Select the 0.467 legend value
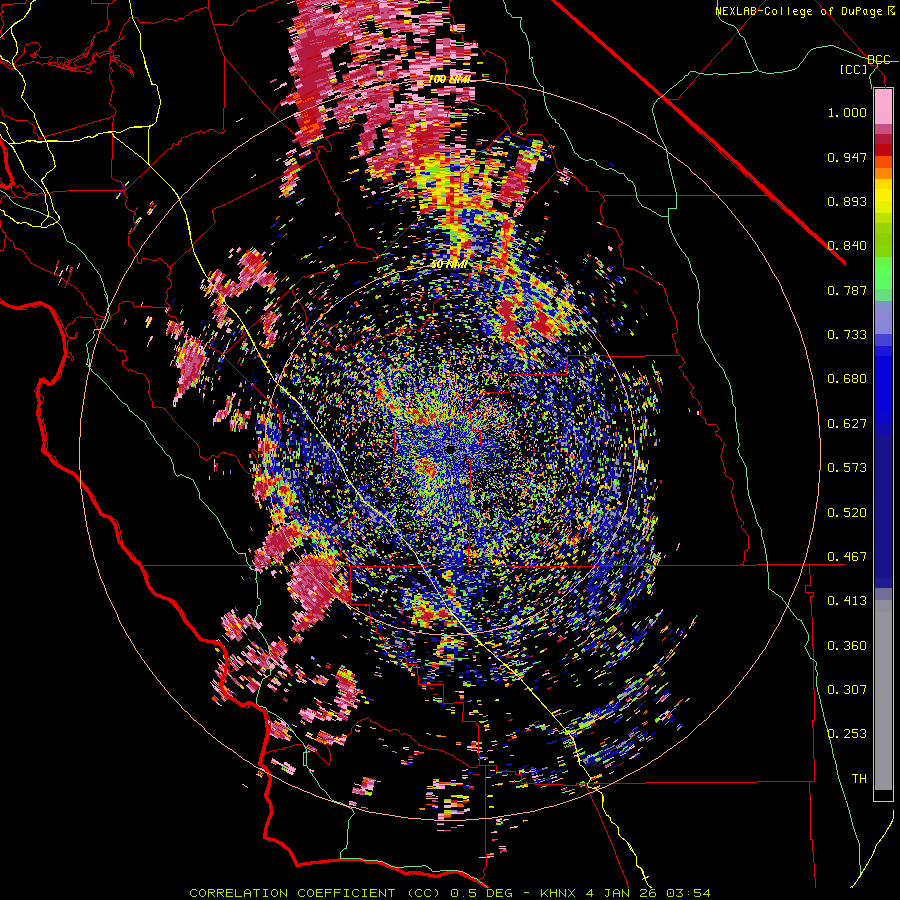Screen dimensions: 900x900 847,557
